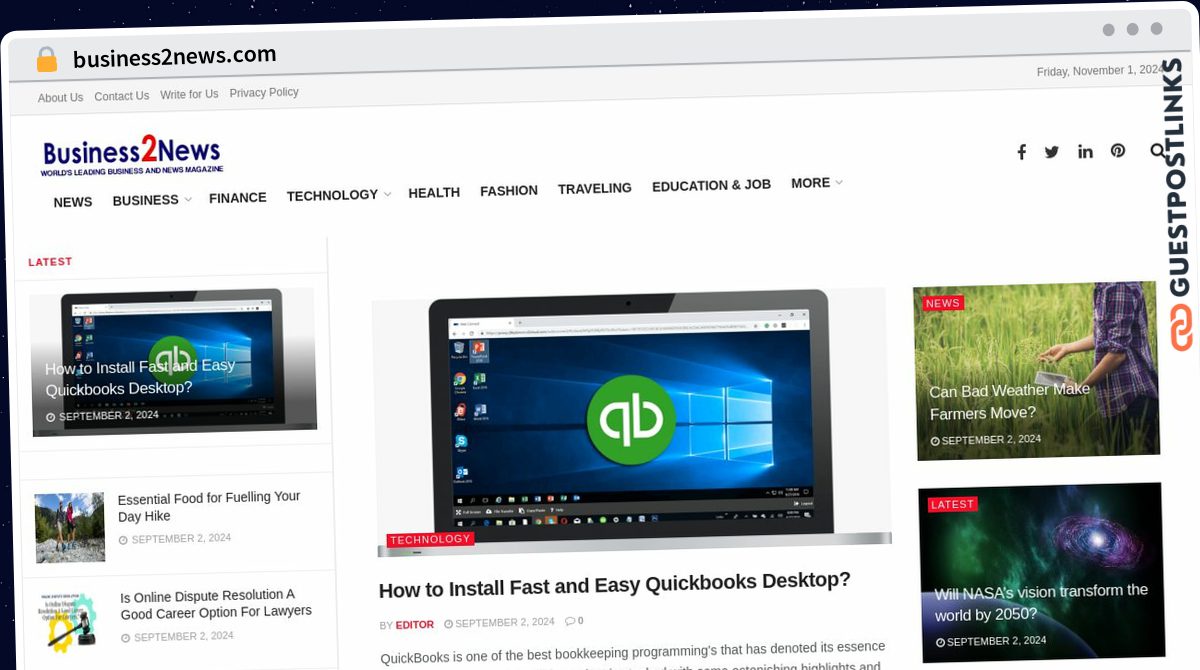This screenshot has height=670, width=1200.
Task: Open the LinkedIn social icon
Action: (1085, 151)
